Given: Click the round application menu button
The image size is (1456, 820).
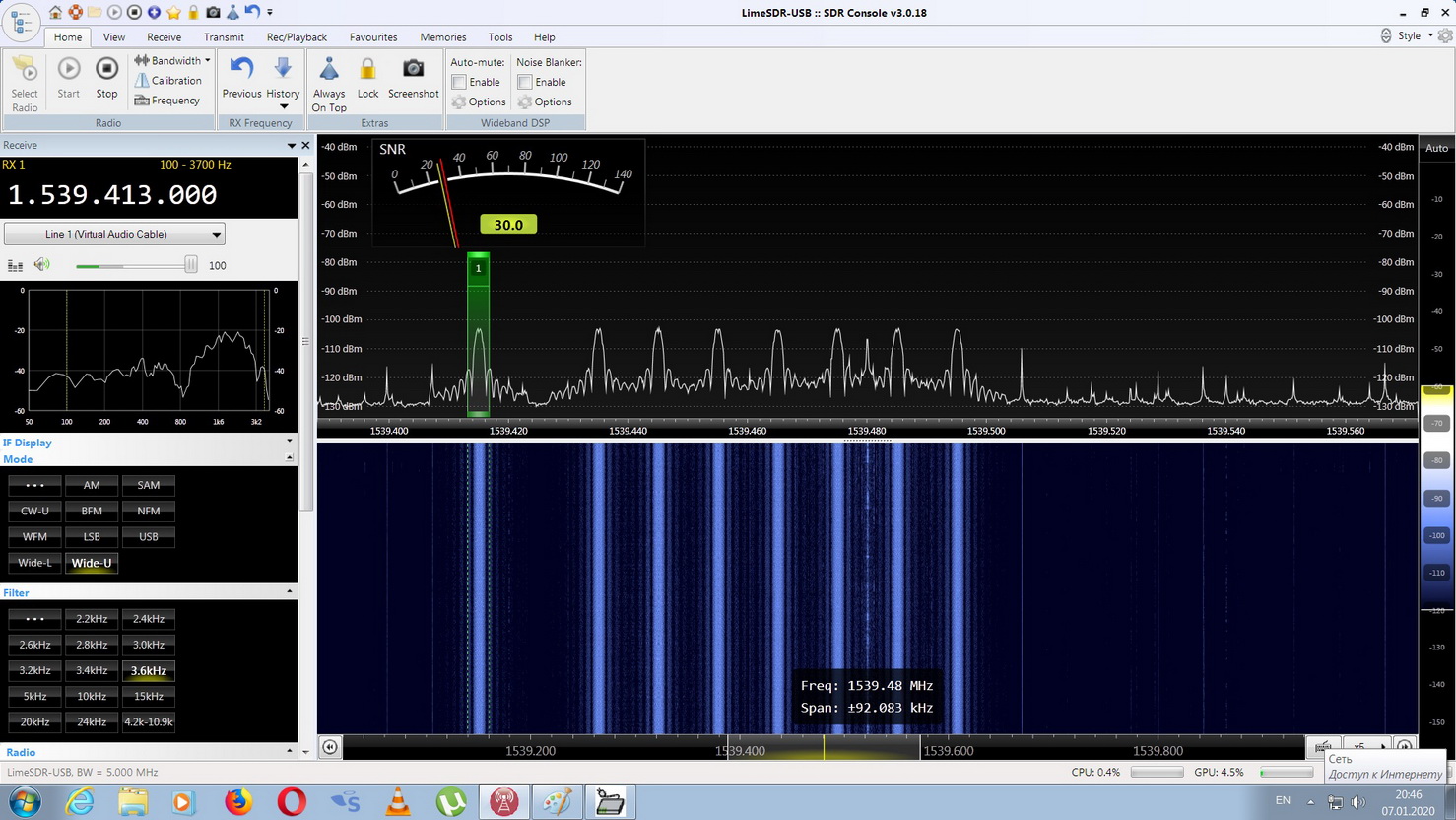Looking at the screenshot, I should click(x=21, y=21).
